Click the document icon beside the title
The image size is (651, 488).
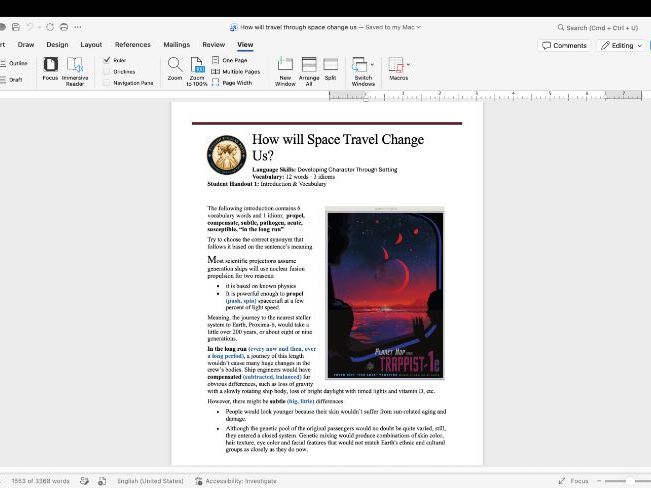click(x=233, y=27)
